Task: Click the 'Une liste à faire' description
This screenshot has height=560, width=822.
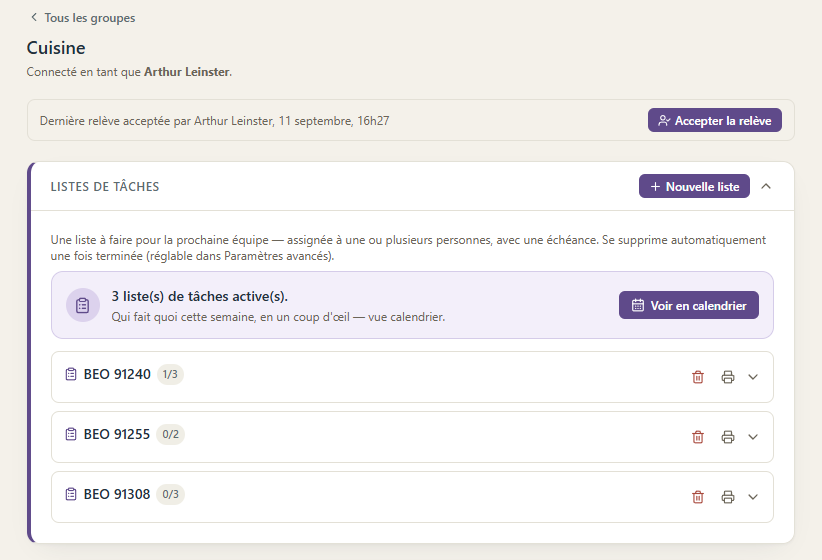Action: click(x=408, y=247)
